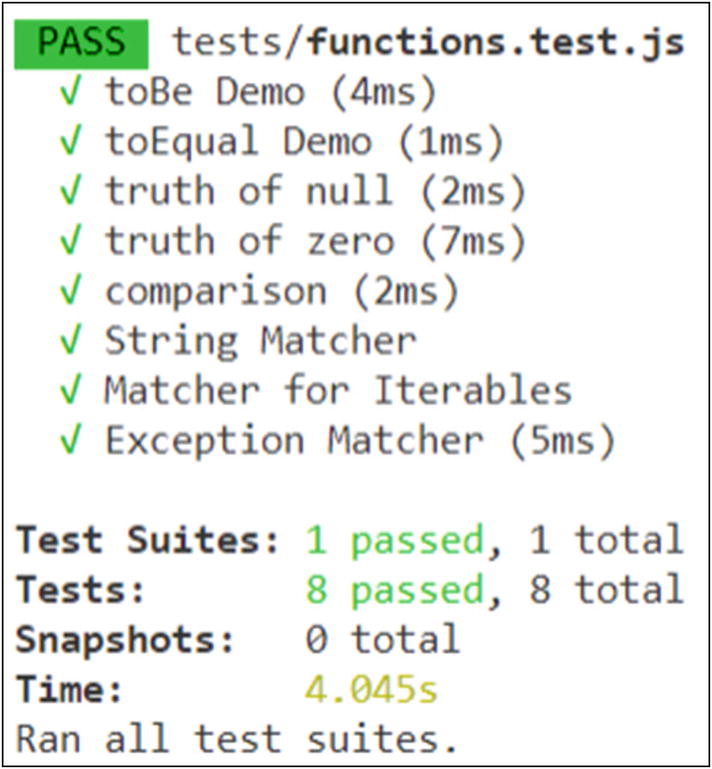Click the checkmark beside truth of zero
This screenshot has width=712, height=769.
(x=69, y=241)
